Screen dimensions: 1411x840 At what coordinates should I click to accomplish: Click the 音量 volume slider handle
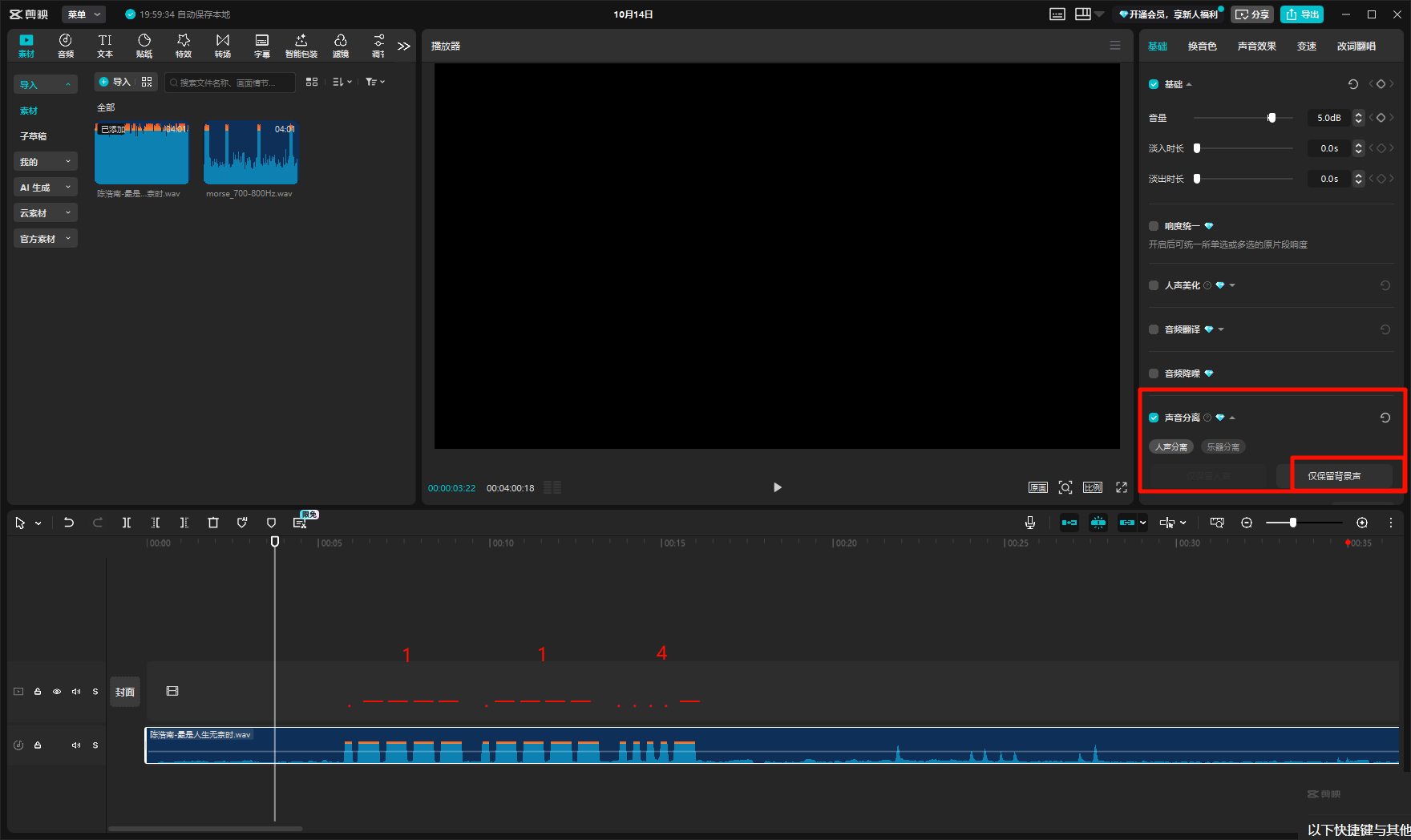(x=1272, y=118)
